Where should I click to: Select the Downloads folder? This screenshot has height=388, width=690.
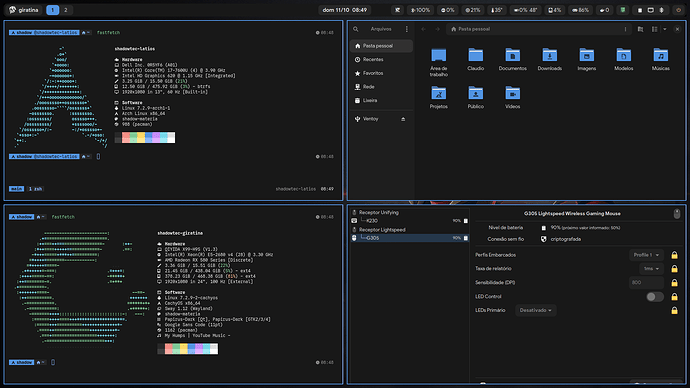pyautogui.click(x=550, y=59)
